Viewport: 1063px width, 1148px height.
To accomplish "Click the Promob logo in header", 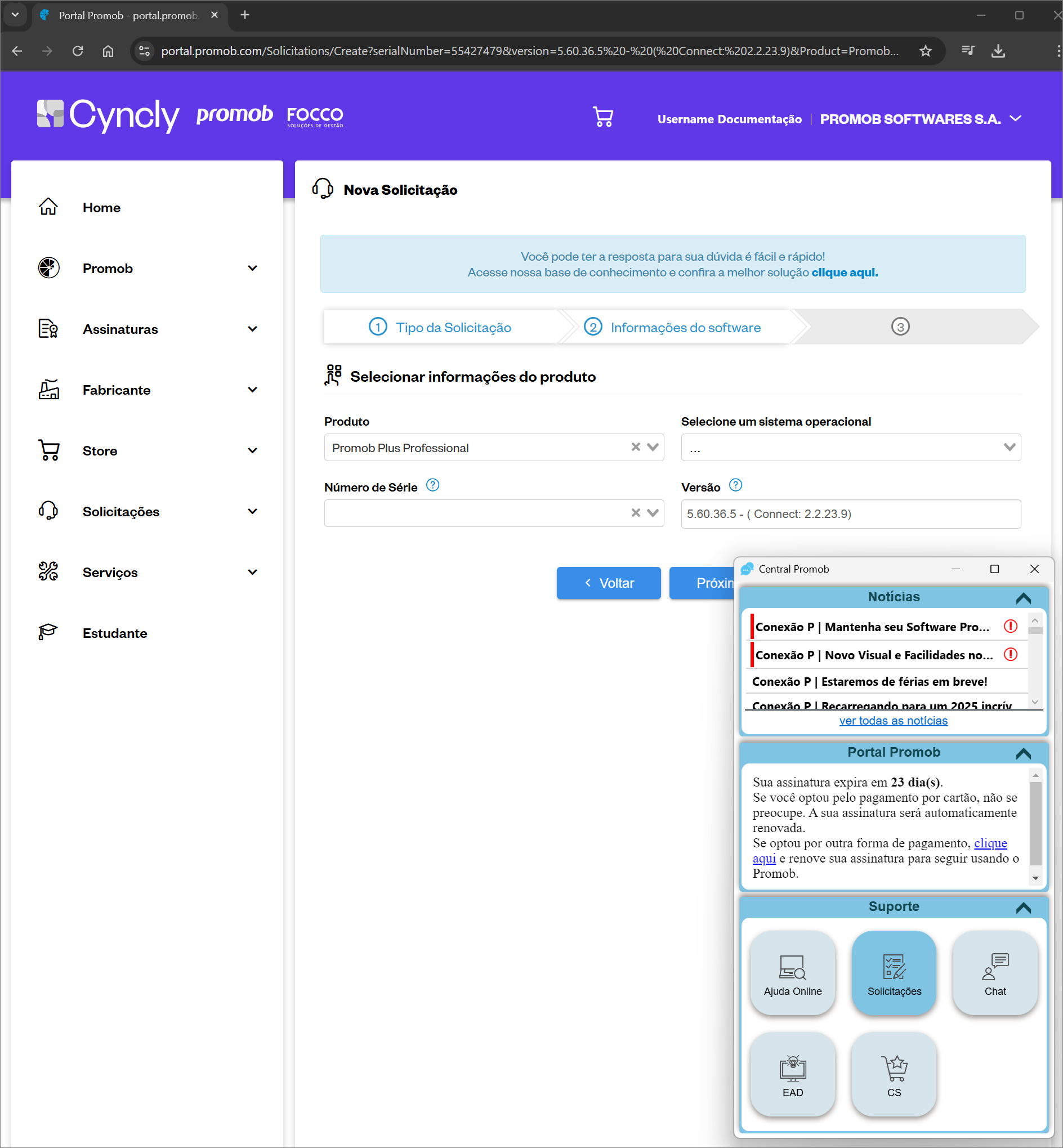I will pos(234,114).
